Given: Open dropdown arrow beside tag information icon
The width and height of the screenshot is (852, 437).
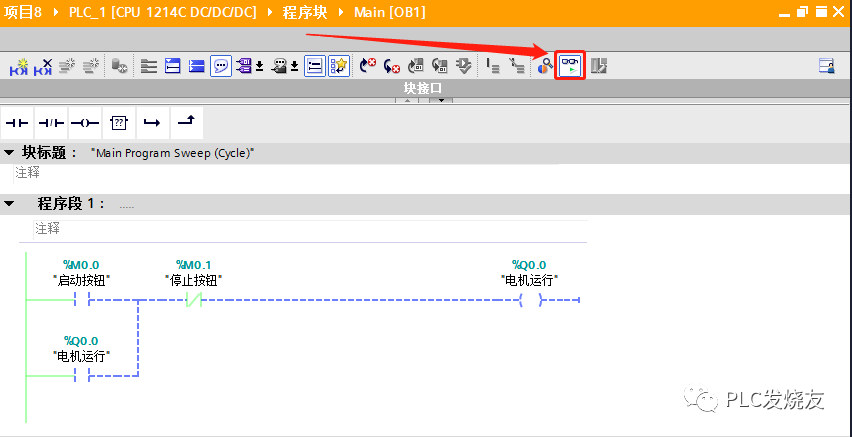Looking at the screenshot, I should tap(295, 66).
